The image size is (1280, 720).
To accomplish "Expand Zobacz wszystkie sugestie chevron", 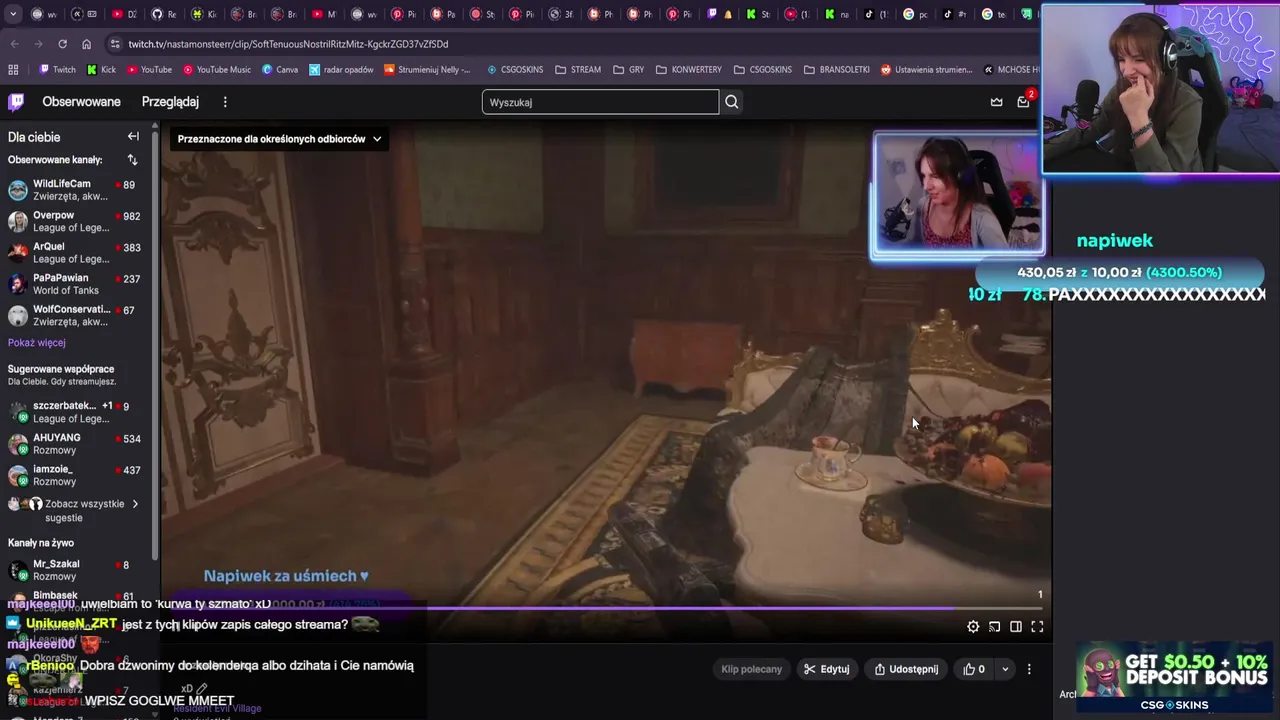I will 135,504.
